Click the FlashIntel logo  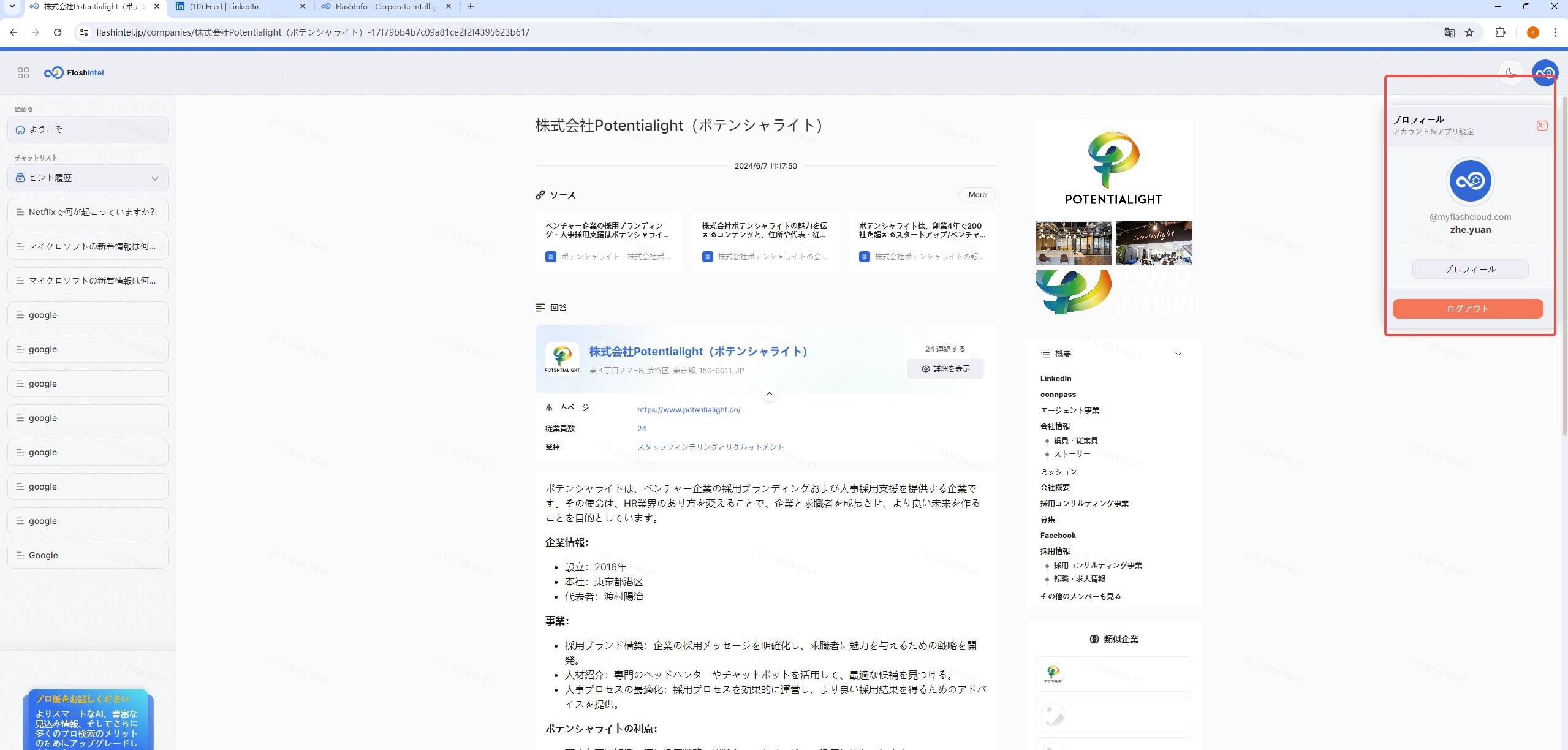74,73
